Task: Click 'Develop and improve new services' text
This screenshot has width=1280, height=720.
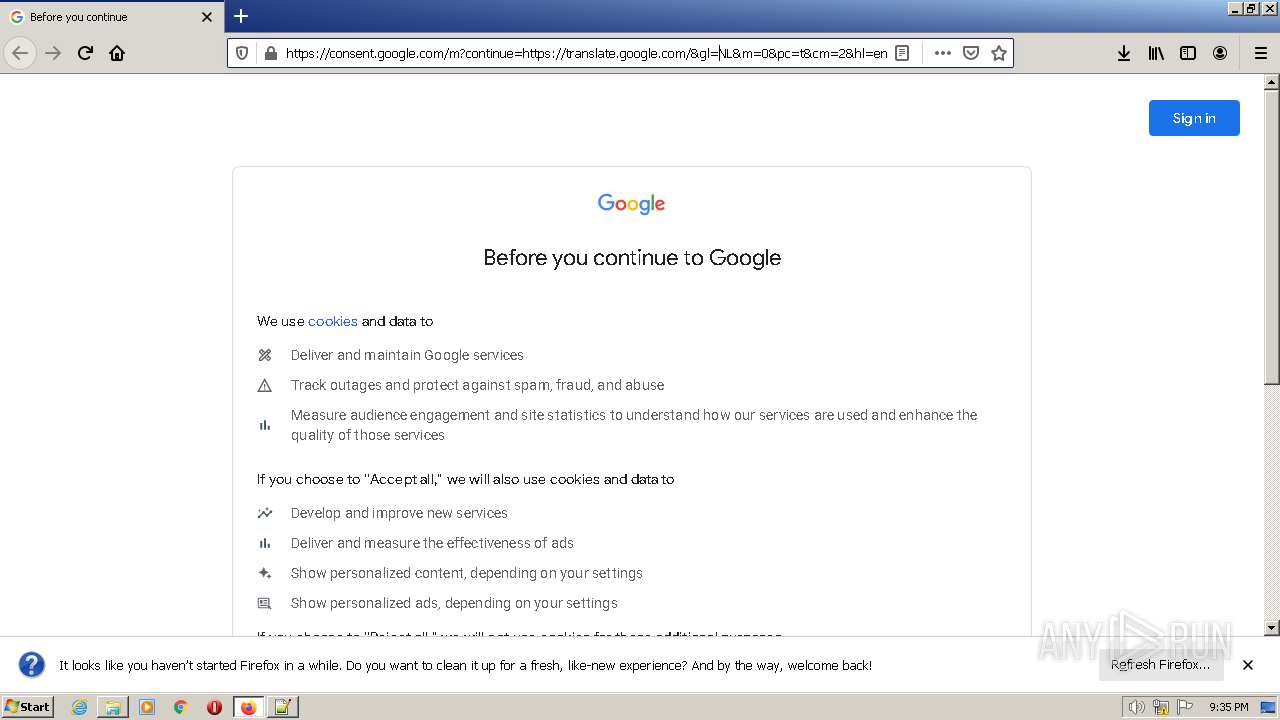Action: [x=399, y=513]
